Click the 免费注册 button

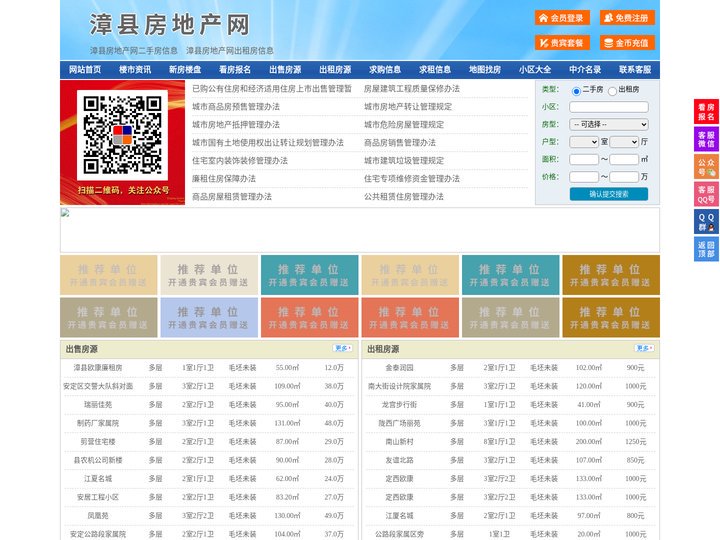[x=627, y=18]
